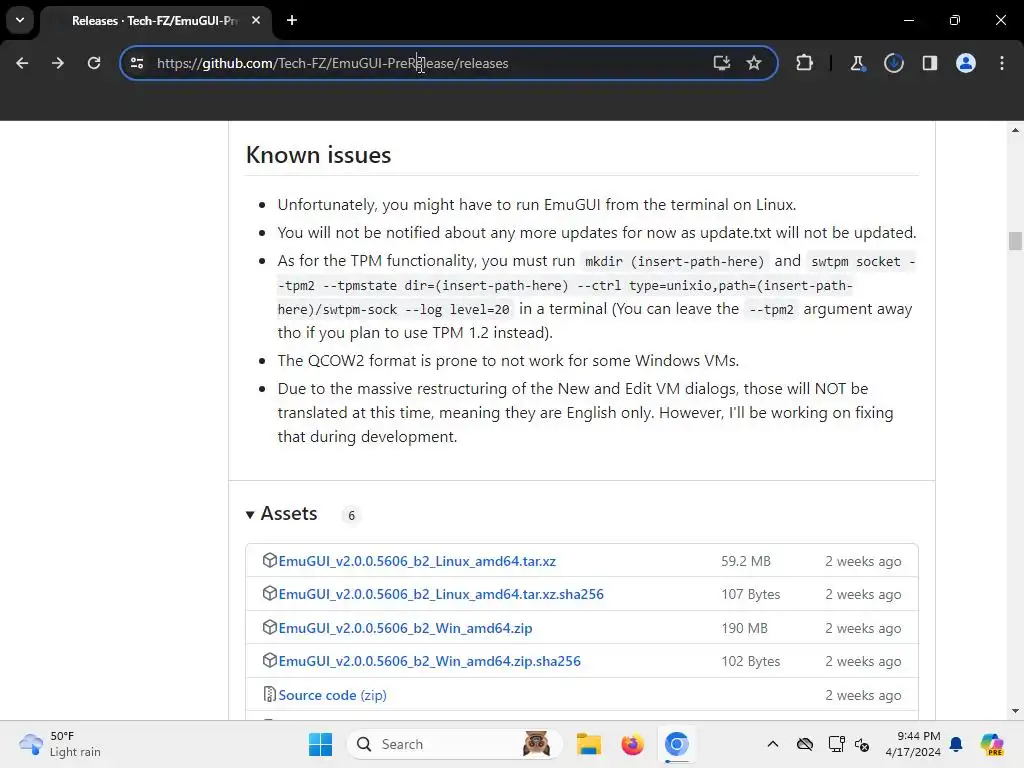Go forward to the next page
This screenshot has height=768, width=1024.
pyautogui.click(x=57, y=63)
